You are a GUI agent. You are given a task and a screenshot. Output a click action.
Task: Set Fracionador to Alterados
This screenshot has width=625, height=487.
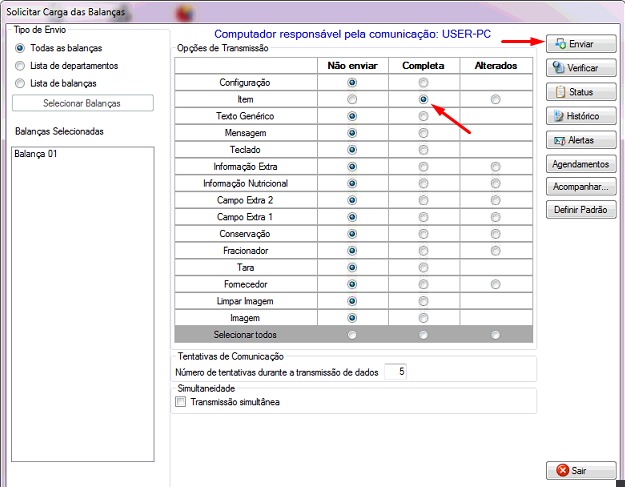pos(495,251)
